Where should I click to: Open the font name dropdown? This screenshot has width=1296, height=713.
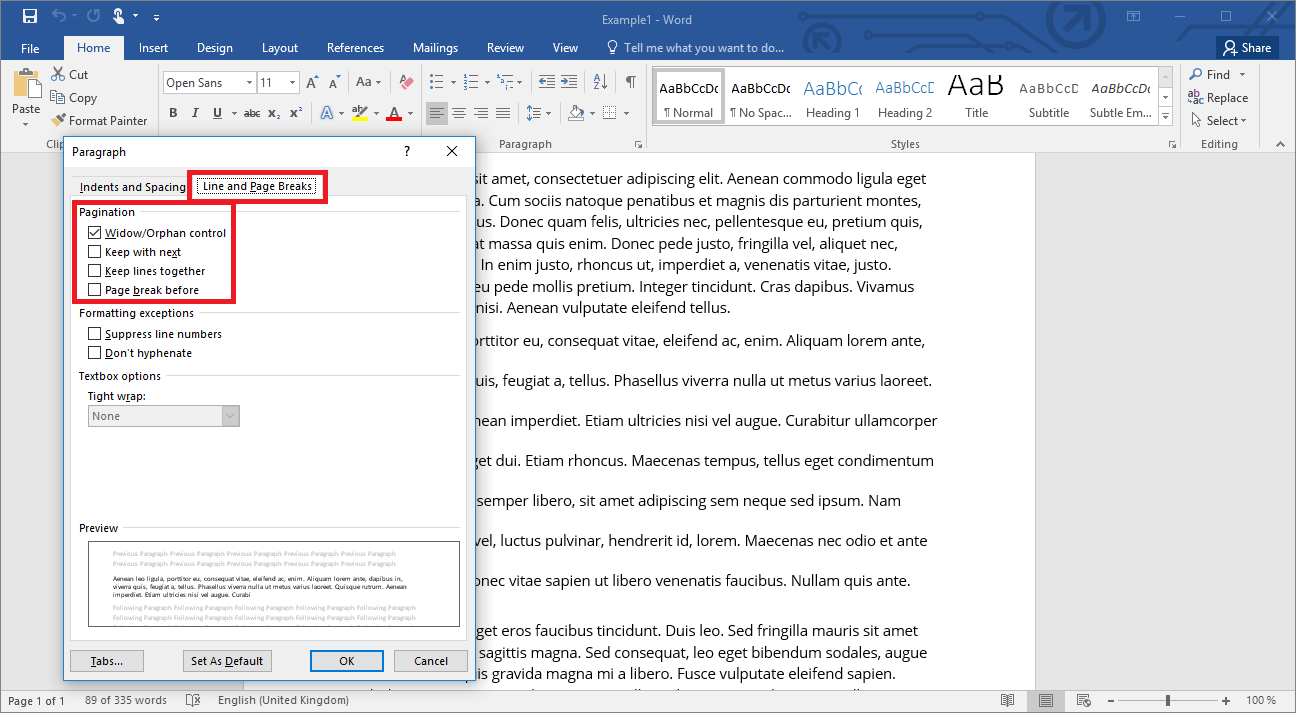pos(248,83)
